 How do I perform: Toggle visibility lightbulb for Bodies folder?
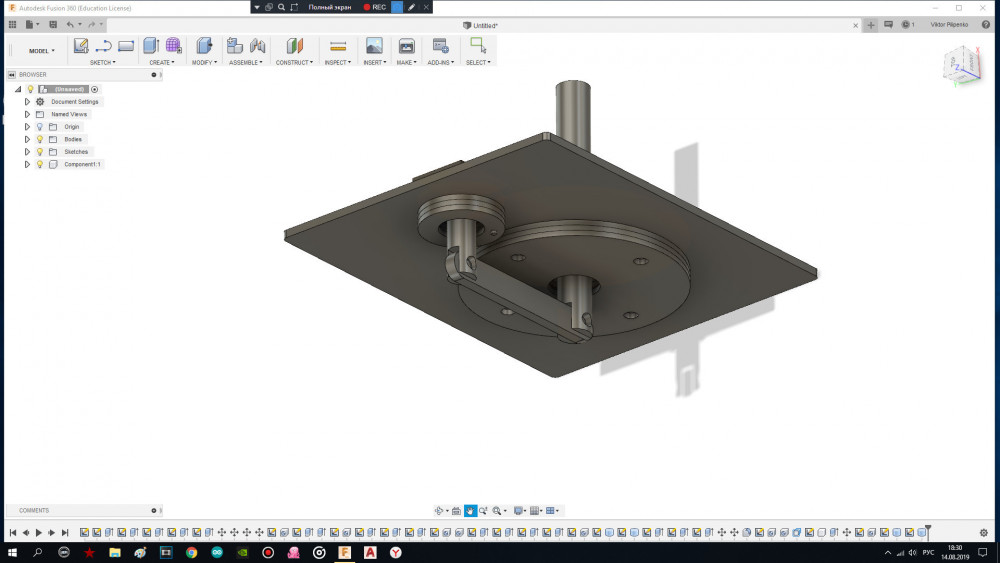point(40,139)
